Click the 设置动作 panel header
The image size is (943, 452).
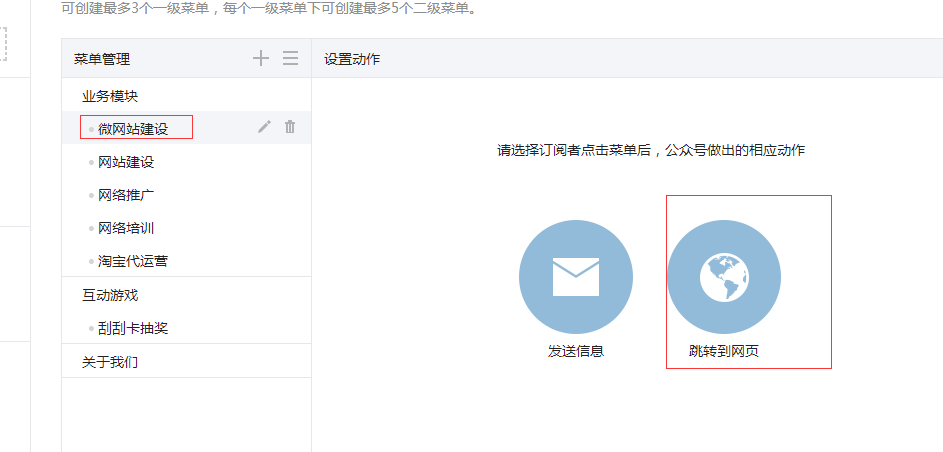(x=352, y=59)
